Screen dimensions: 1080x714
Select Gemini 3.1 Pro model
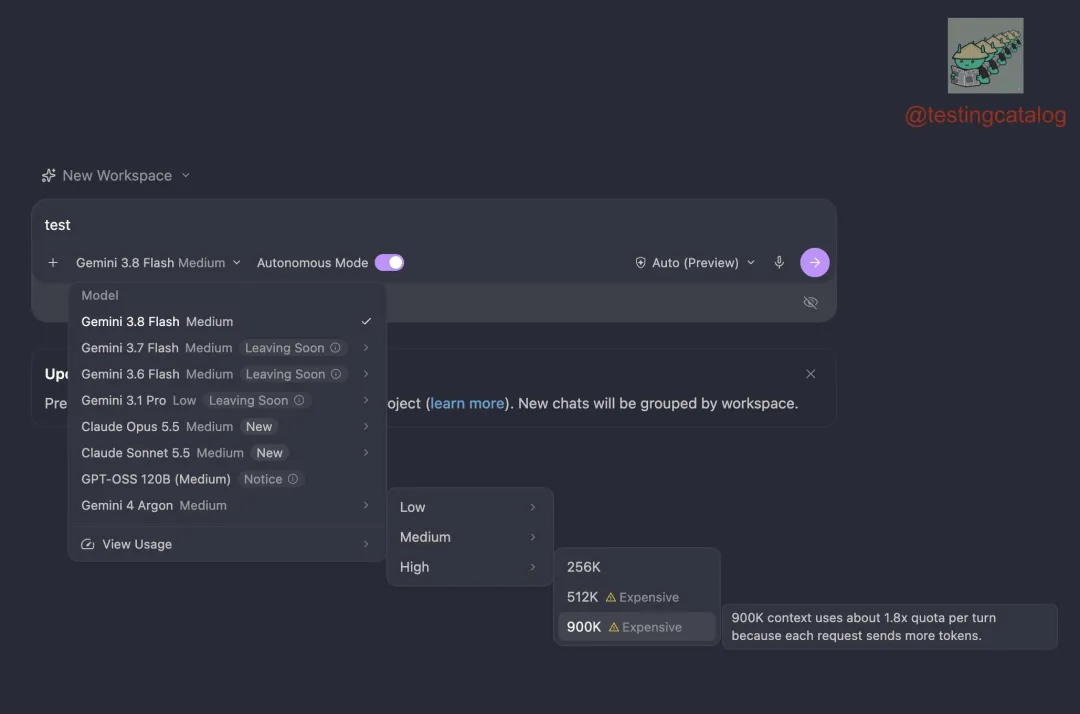point(227,400)
